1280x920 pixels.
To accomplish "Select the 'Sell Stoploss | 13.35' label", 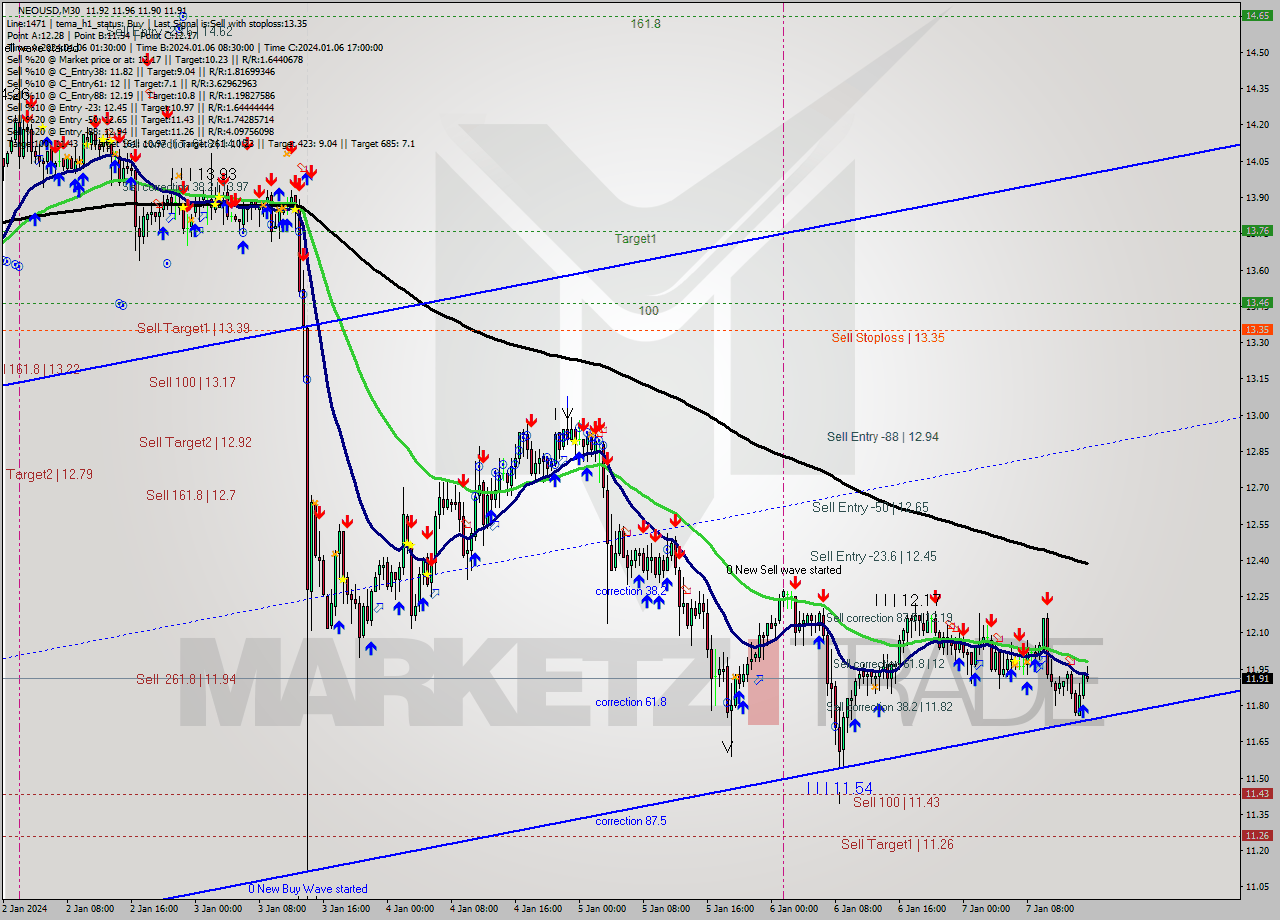I will click(x=888, y=338).
